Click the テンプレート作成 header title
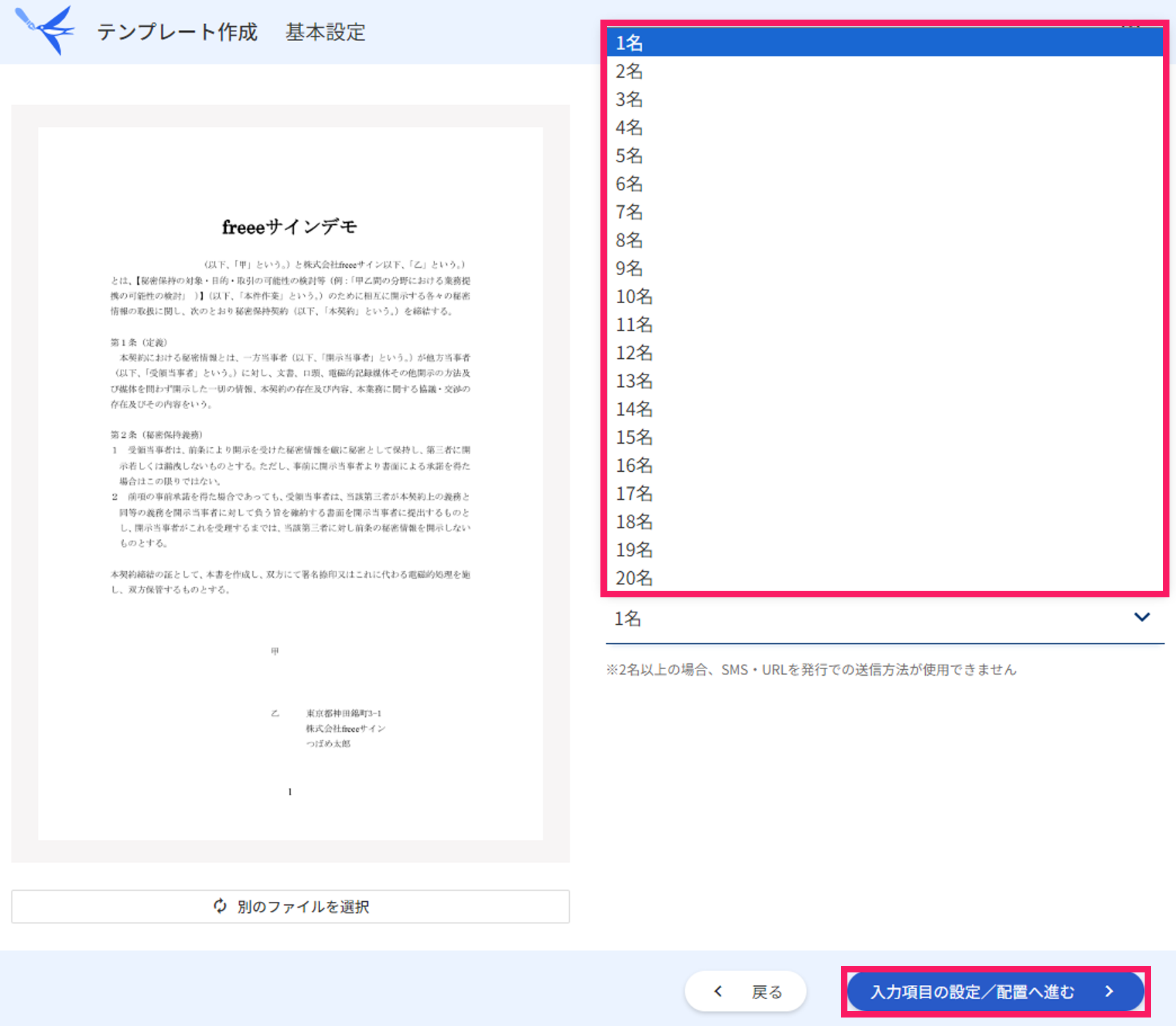Viewport: 1176px width, 1026px height. pyautogui.click(x=177, y=32)
